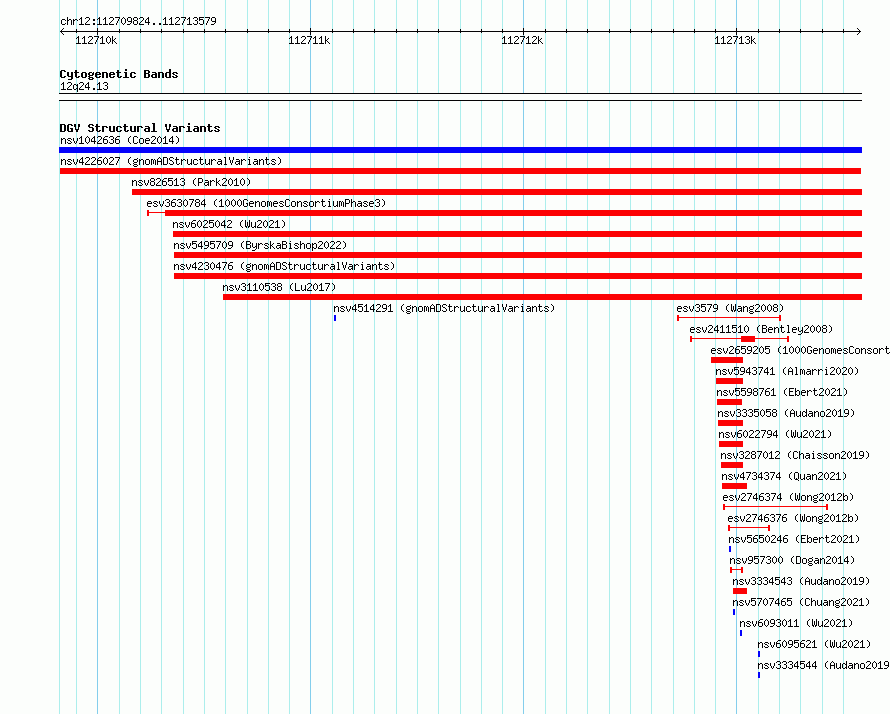The image size is (890, 714).
Task: Click the 112710k ruler label
Action: coord(96,40)
